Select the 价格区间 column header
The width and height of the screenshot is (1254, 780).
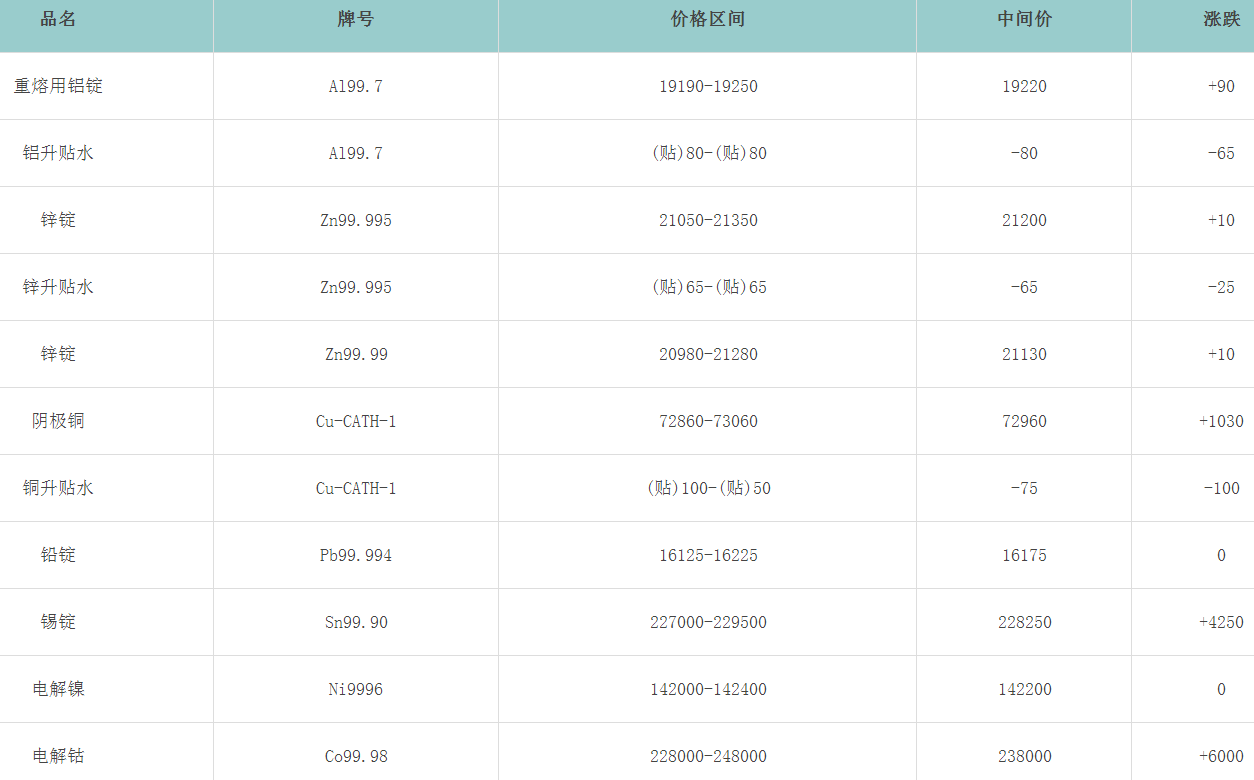[707, 20]
